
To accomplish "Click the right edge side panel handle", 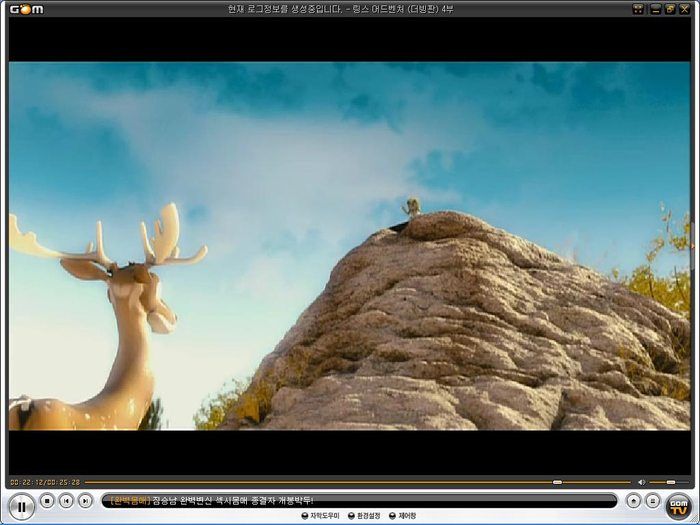I will tap(692, 246).
